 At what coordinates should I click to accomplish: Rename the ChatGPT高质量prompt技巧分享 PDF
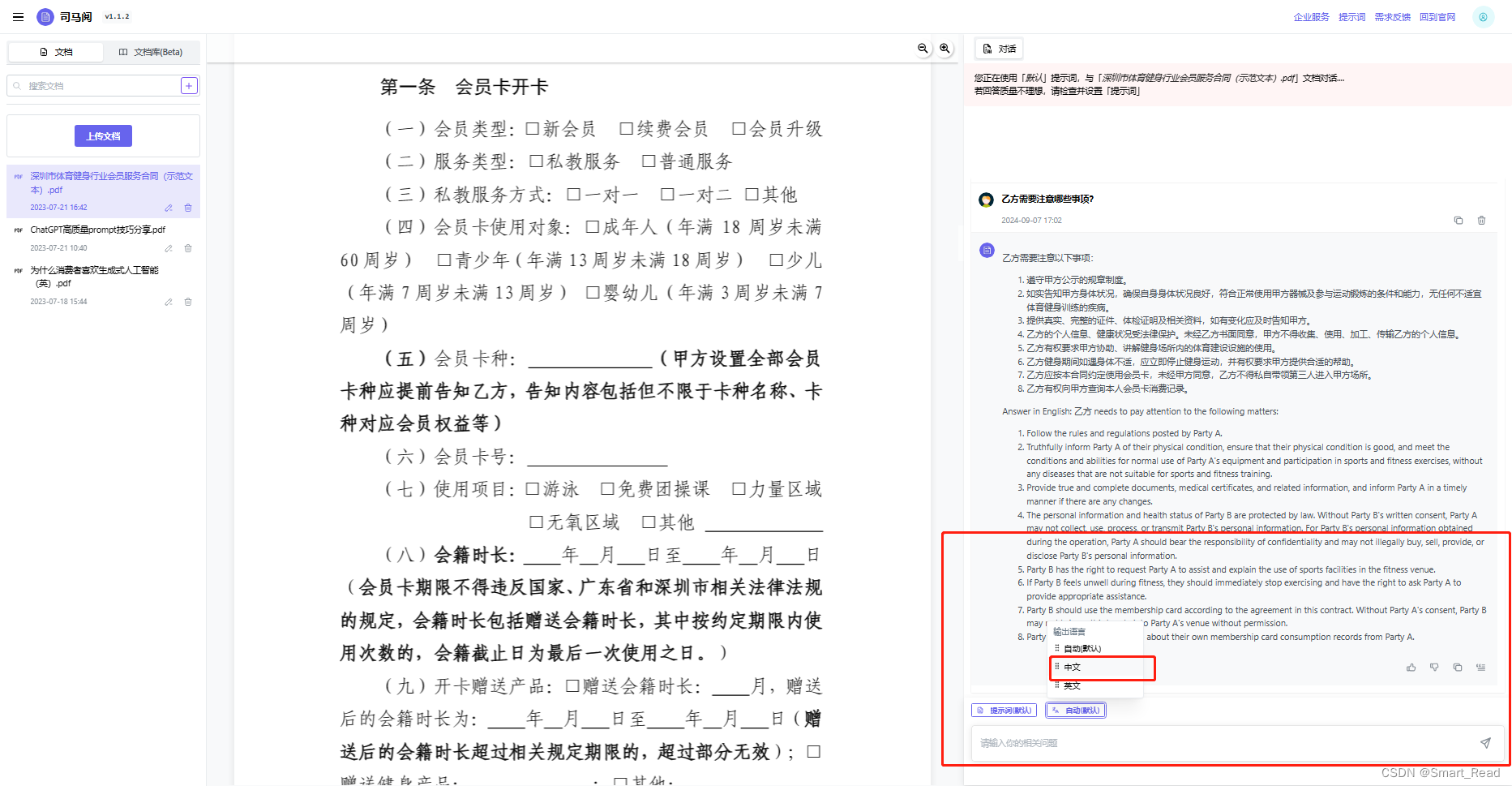point(168,248)
